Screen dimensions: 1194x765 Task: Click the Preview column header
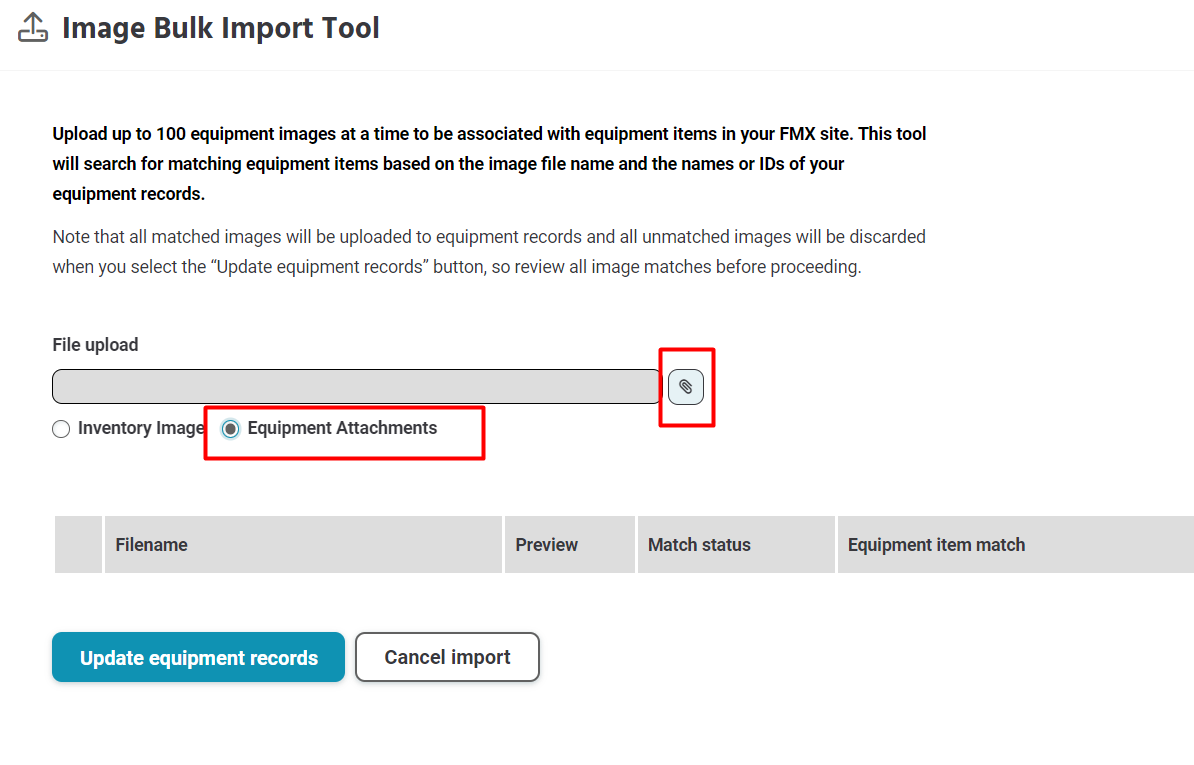(546, 545)
